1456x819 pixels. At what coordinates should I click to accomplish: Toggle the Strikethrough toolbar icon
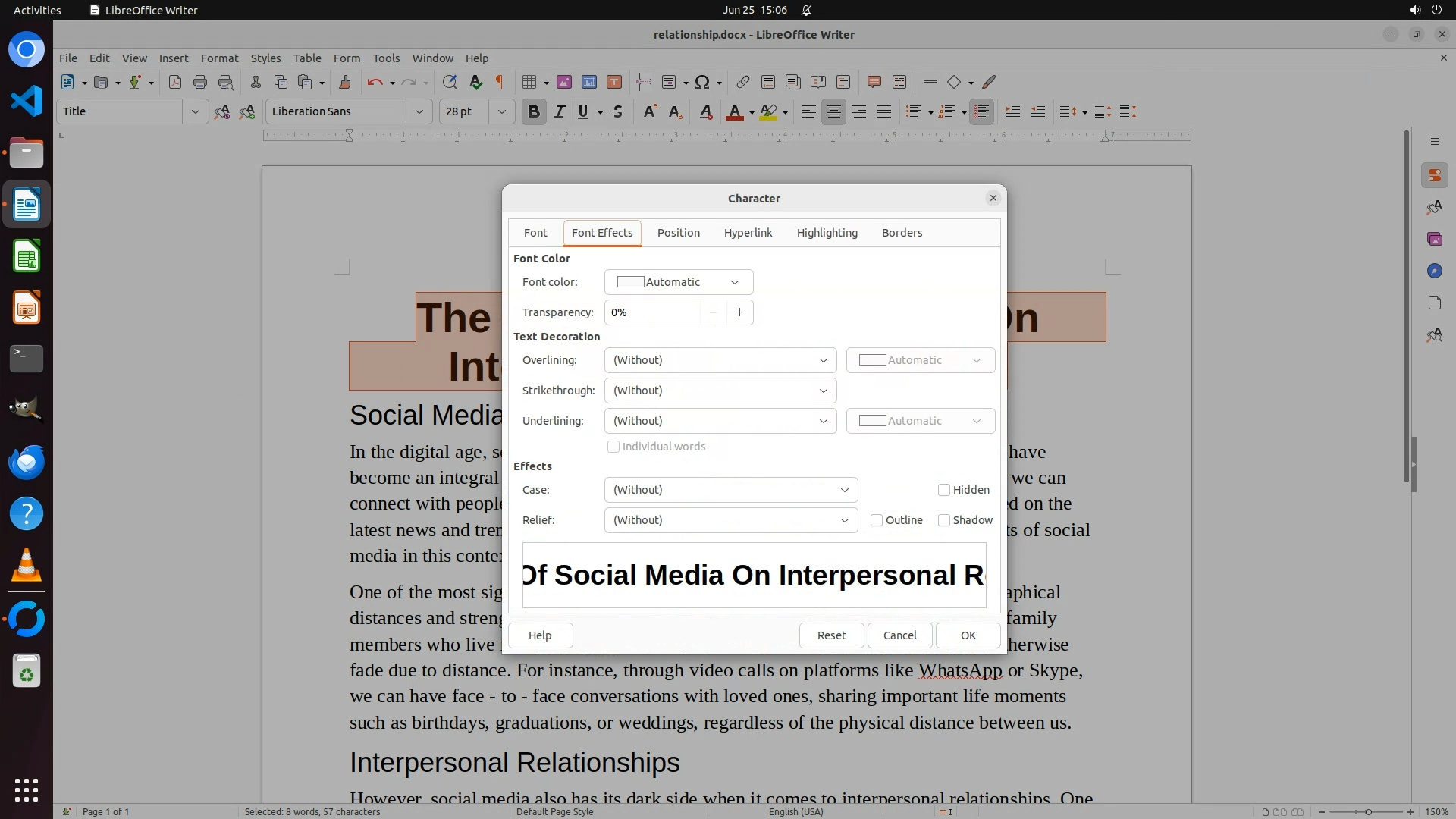[618, 111]
